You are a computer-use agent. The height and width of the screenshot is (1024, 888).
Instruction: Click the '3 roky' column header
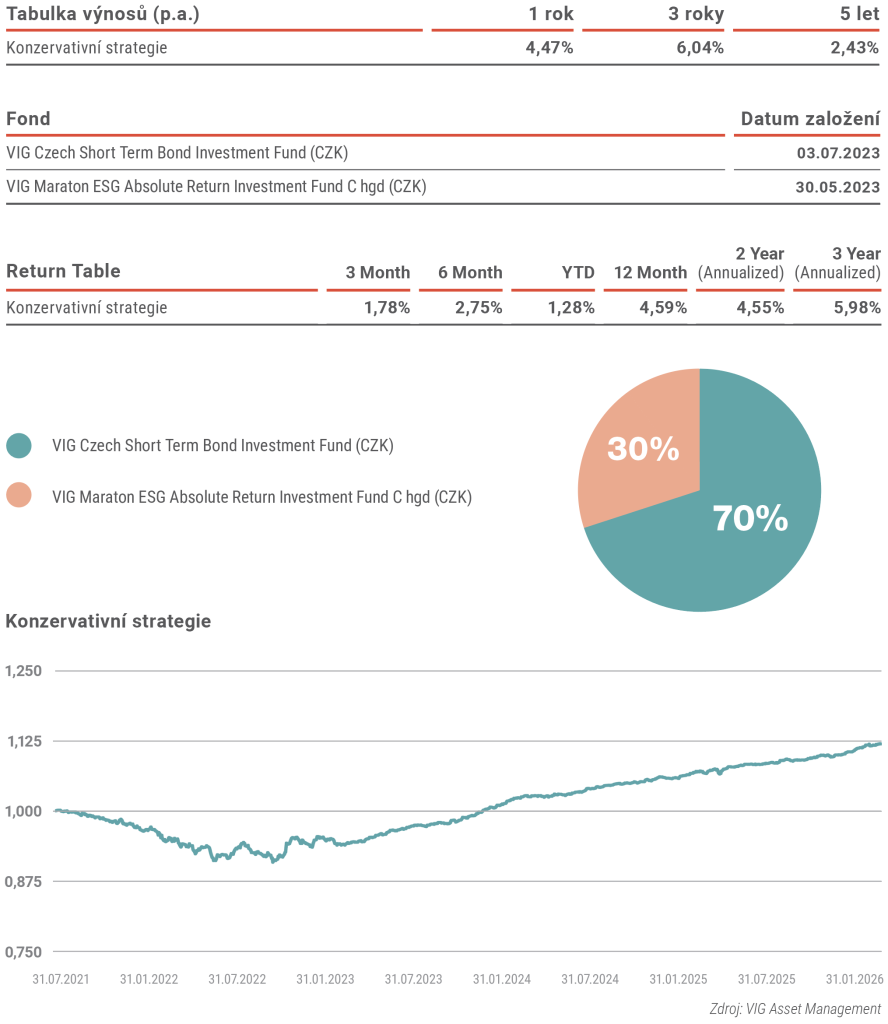696,14
